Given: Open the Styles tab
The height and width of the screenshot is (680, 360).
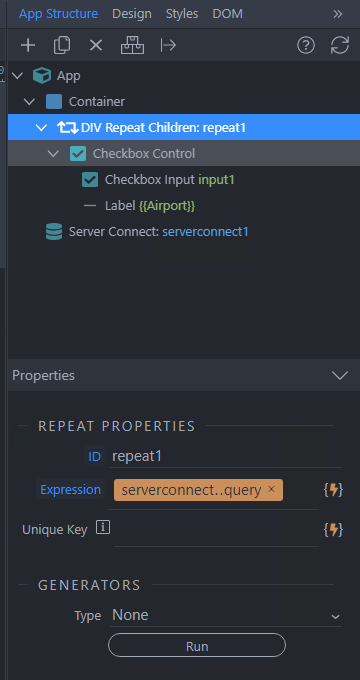Looking at the screenshot, I should (182, 14).
